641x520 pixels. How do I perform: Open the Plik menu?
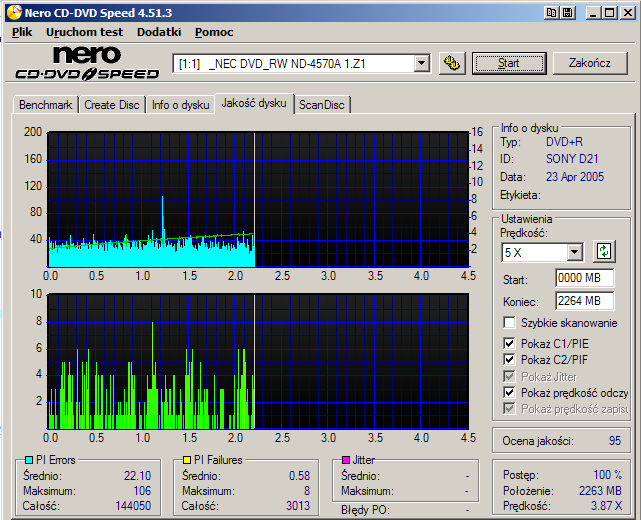click(22, 32)
